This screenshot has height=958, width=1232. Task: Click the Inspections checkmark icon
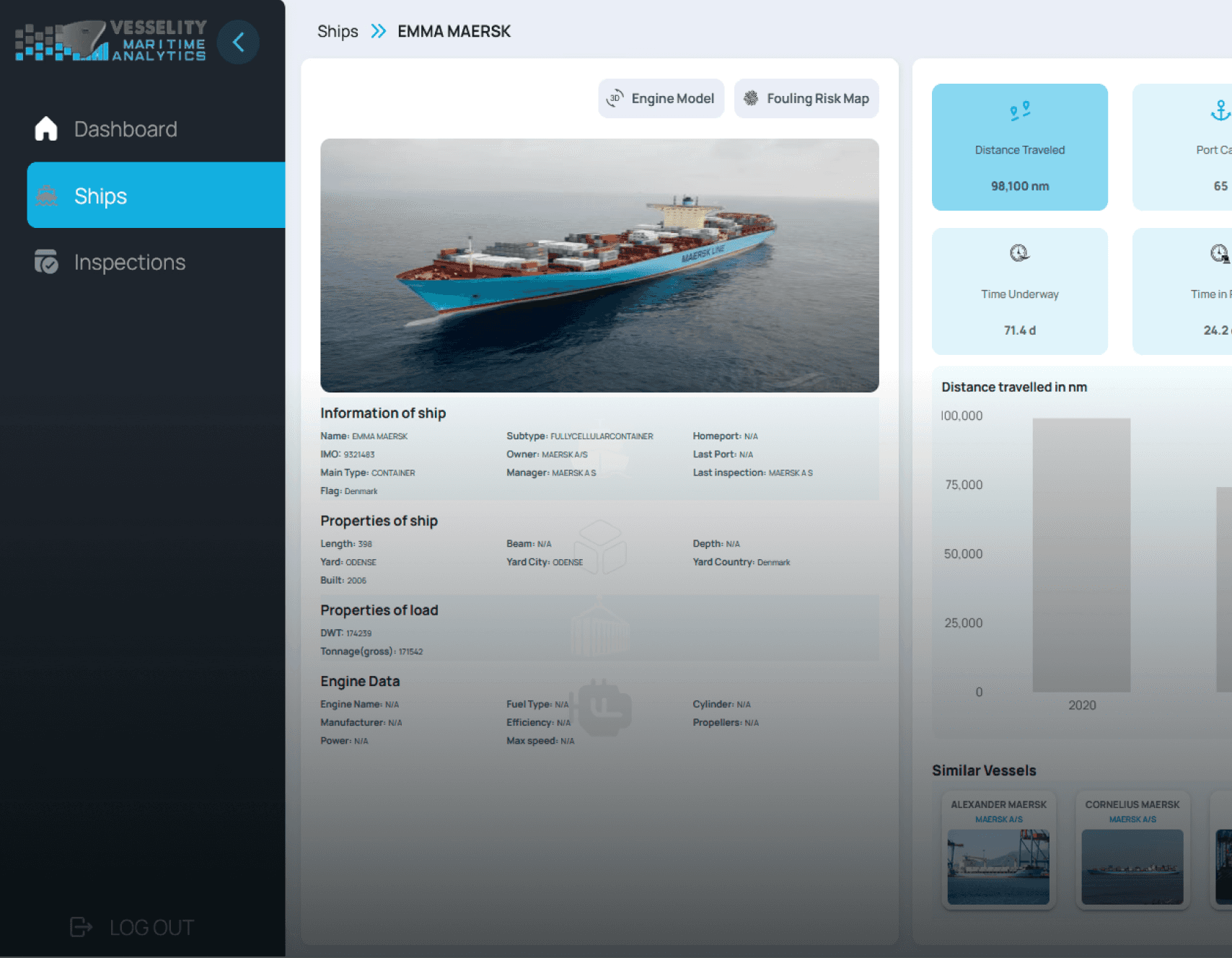click(x=46, y=262)
